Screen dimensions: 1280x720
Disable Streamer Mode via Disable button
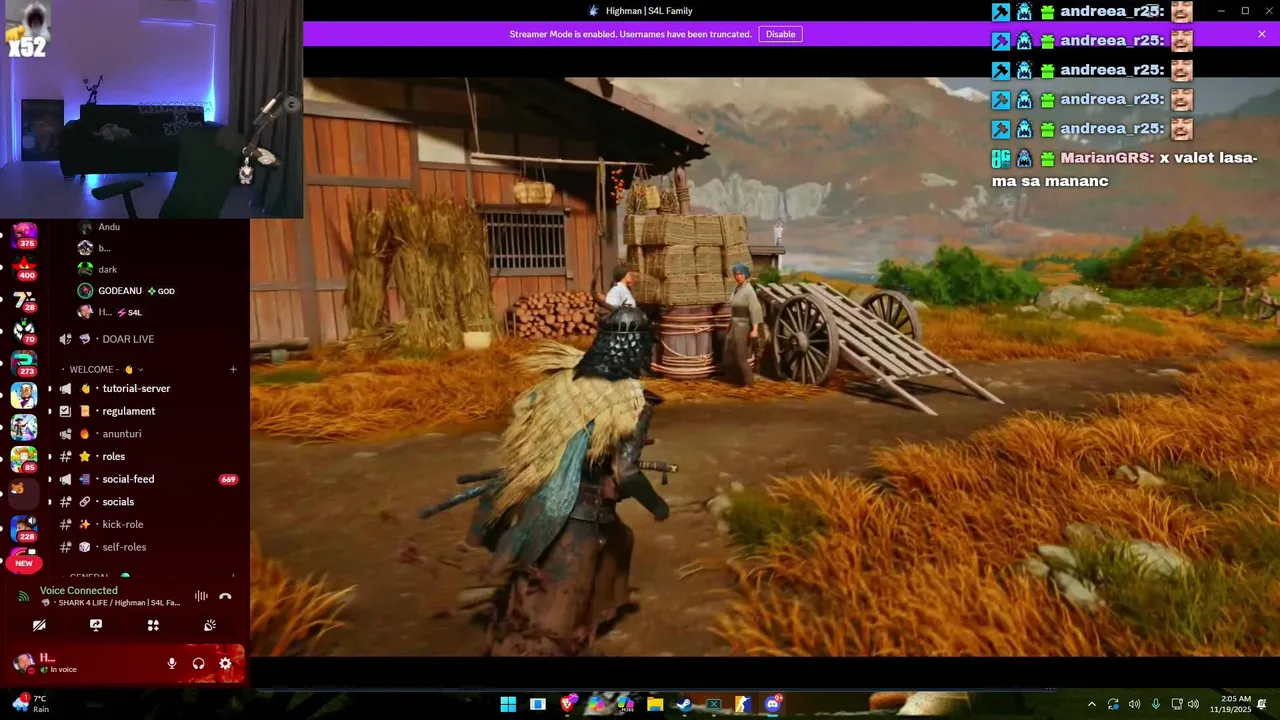[x=780, y=34]
